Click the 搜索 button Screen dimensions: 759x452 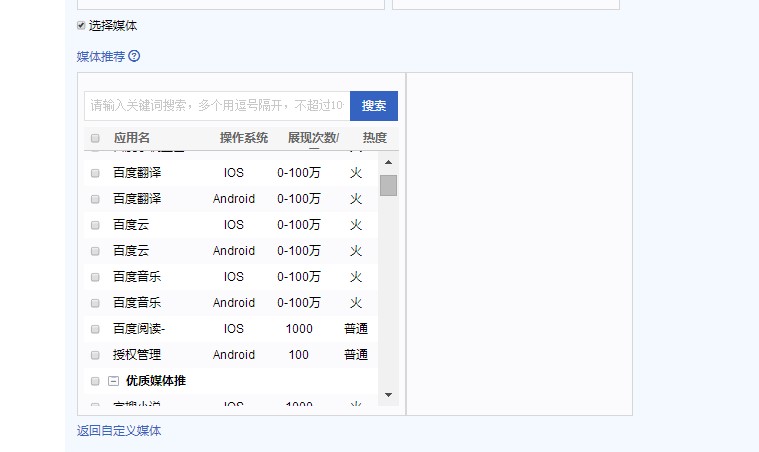pos(374,105)
